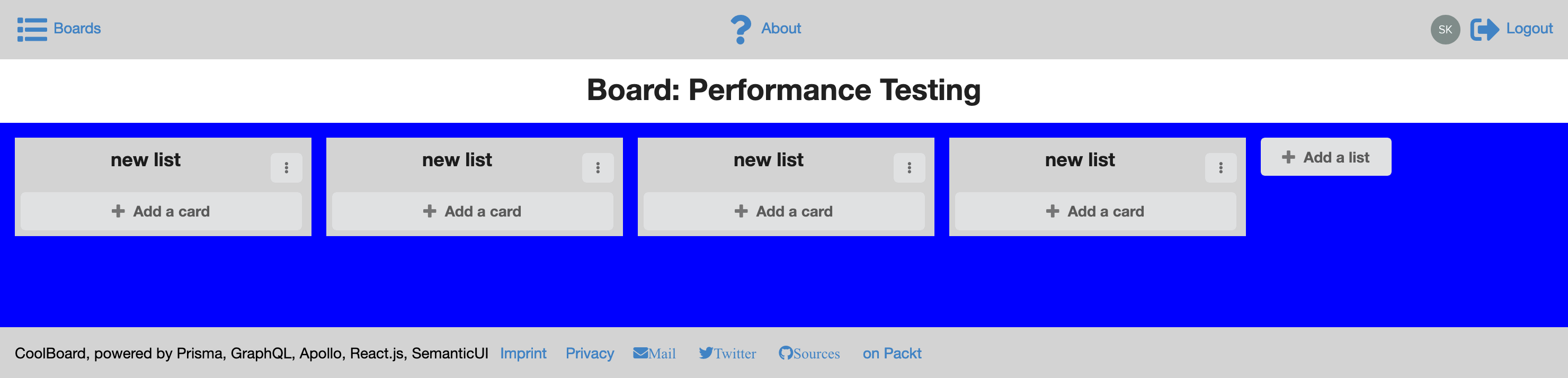
Task: Click the Logout arrow icon
Action: click(1485, 29)
